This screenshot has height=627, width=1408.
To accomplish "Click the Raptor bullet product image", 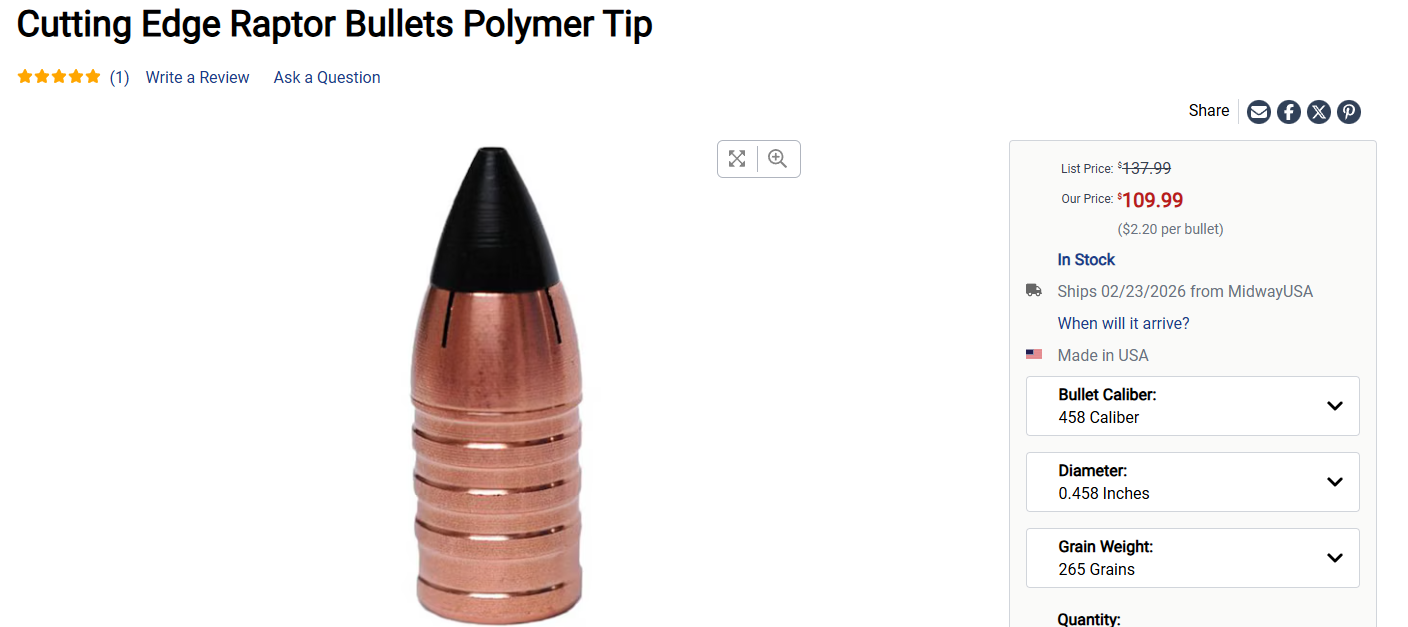I will click(499, 385).
